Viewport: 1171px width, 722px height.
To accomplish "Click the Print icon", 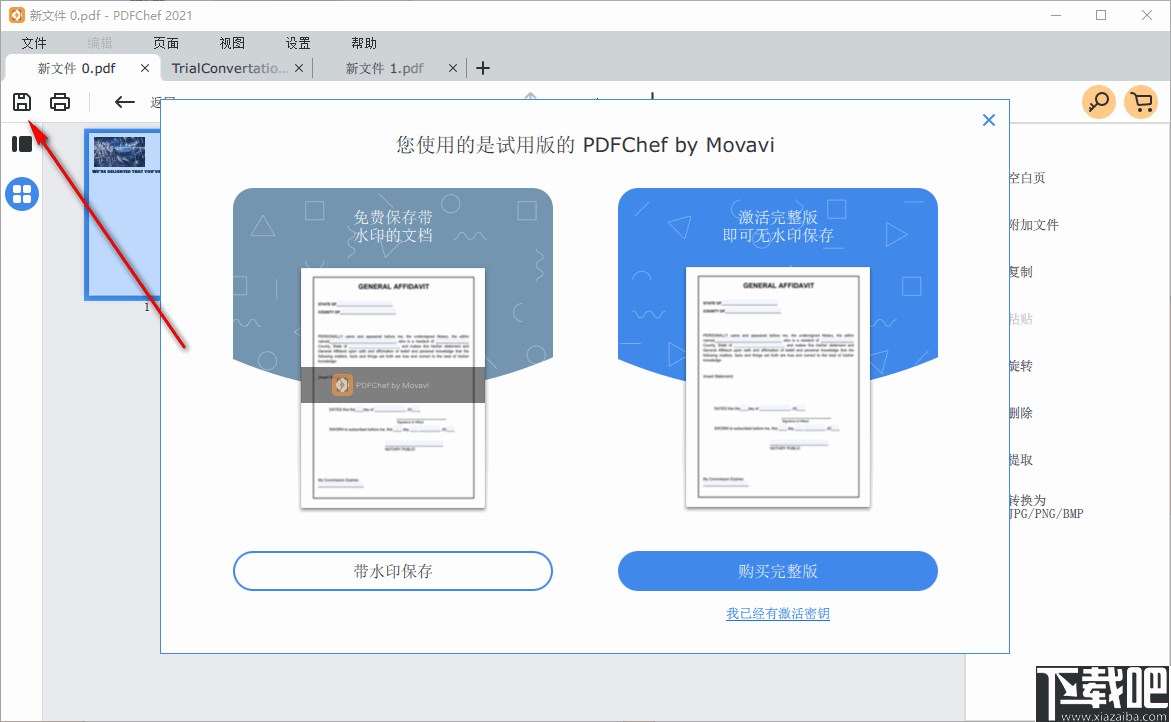I will (59, 101).
